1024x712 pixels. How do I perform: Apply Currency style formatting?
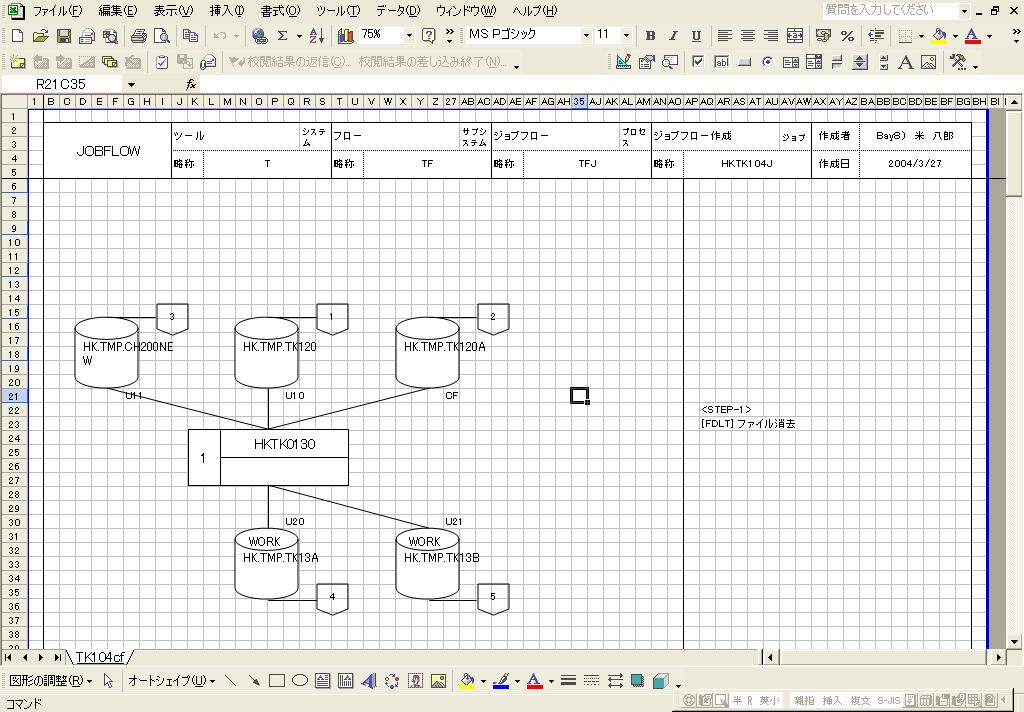point(824,35)
